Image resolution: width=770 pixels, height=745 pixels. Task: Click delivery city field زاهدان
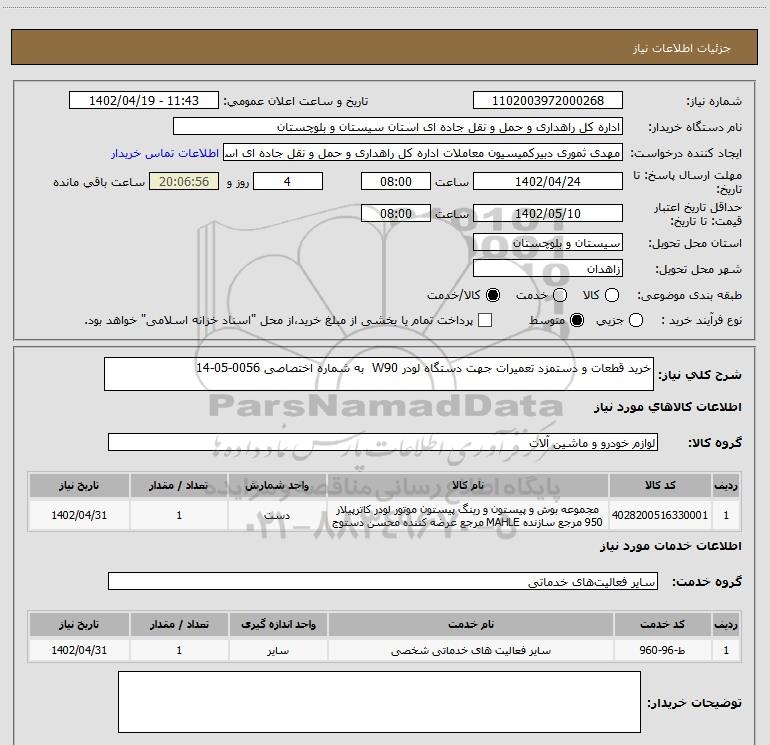(548, 268)
